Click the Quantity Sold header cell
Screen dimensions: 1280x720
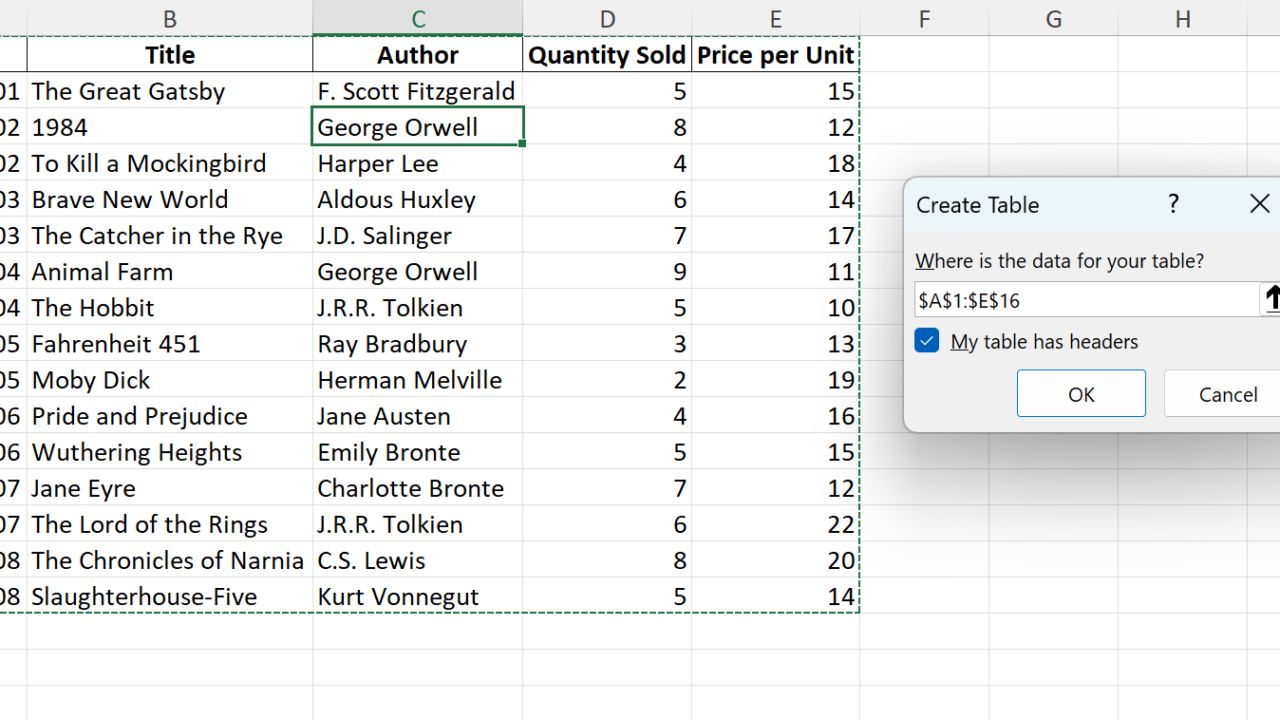pyautogui.click(x=607, y=55)
